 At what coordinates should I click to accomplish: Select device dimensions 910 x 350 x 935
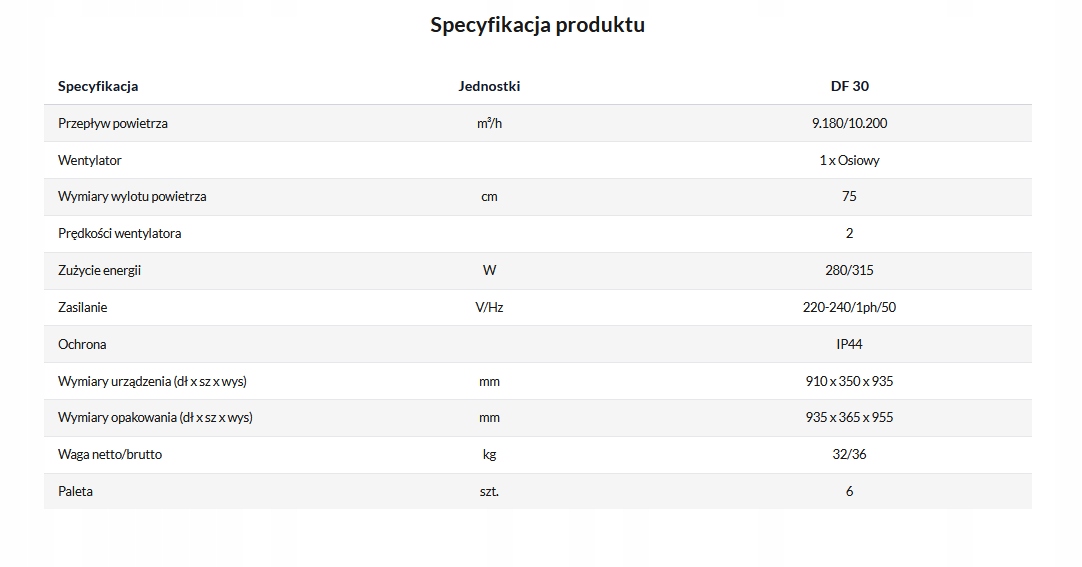tap(849, 381)
